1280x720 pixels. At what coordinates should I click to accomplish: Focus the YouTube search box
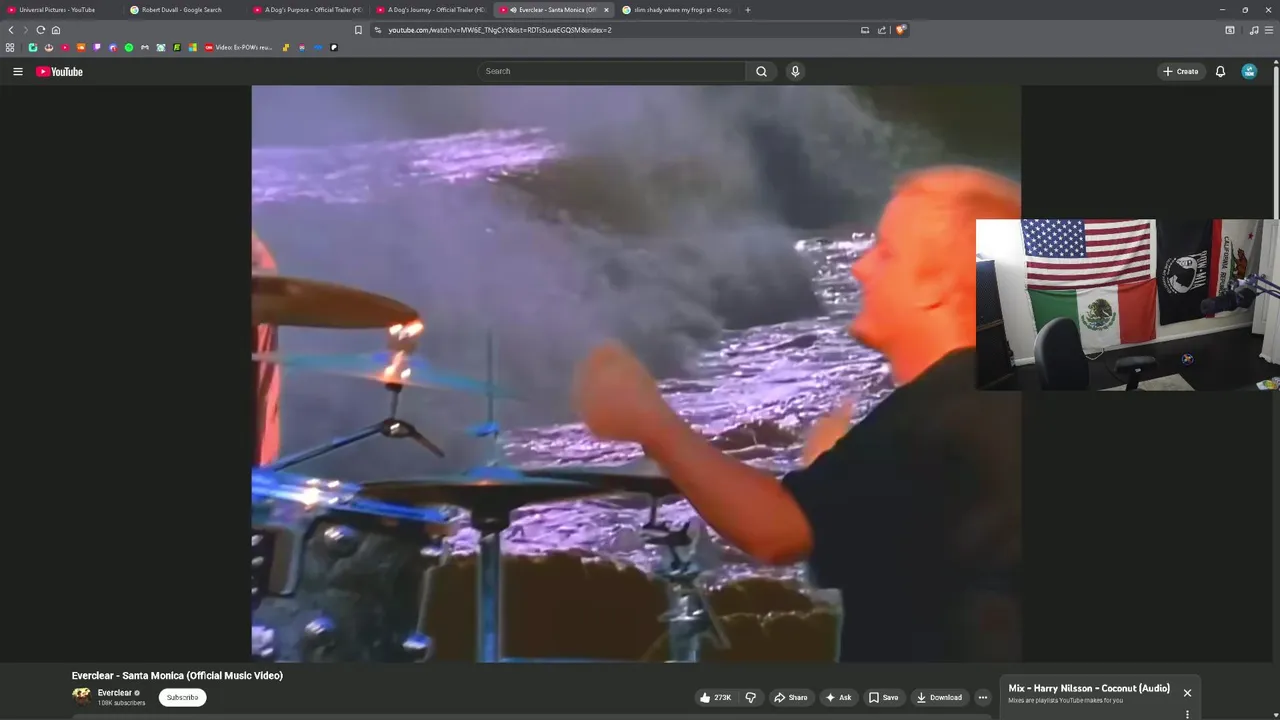point(611,71)
